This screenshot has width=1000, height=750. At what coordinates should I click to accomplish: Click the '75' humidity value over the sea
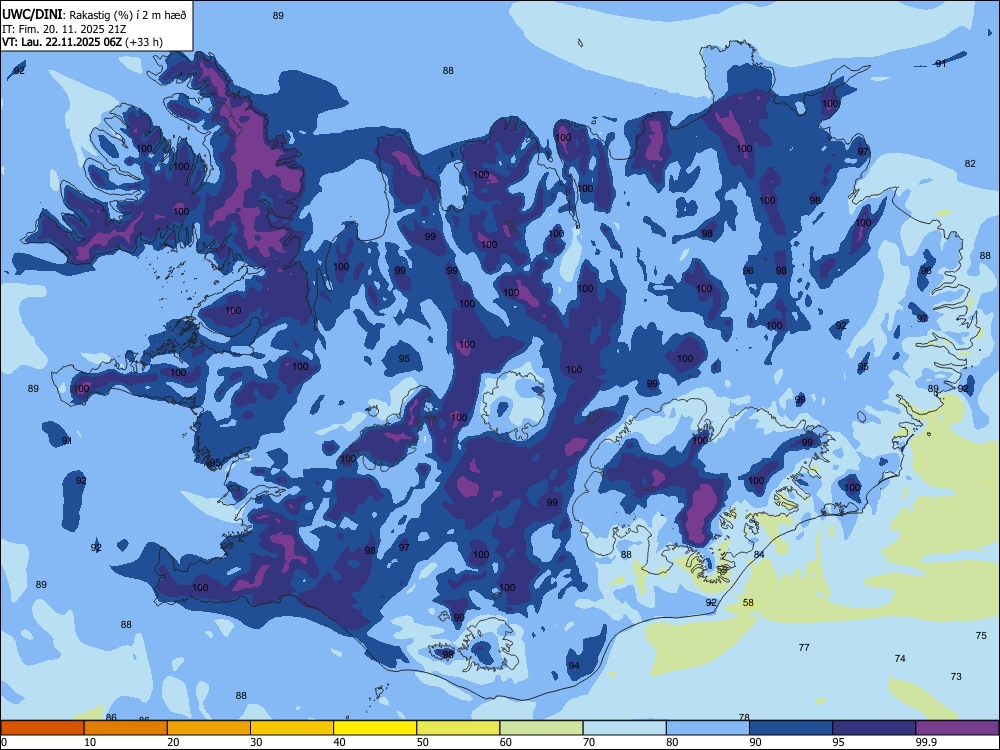point(981,635)
